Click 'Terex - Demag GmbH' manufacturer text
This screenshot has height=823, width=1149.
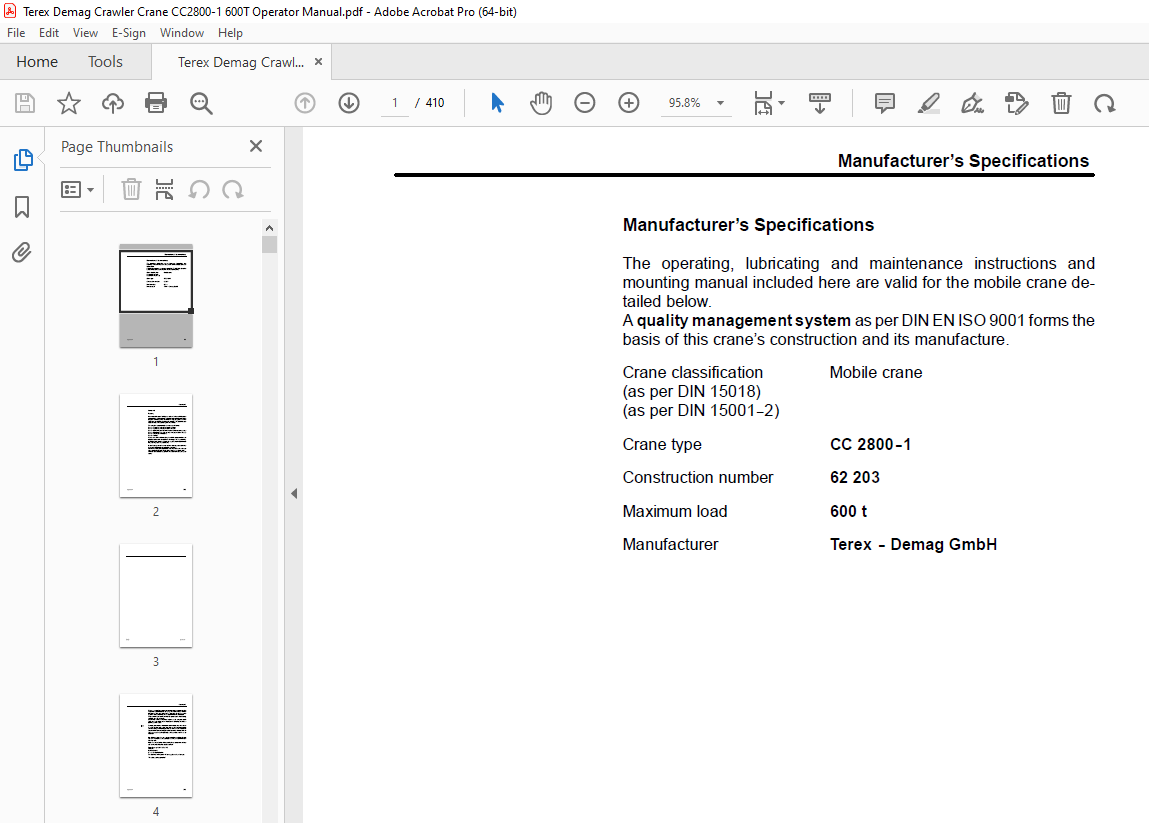coord(913,545)
